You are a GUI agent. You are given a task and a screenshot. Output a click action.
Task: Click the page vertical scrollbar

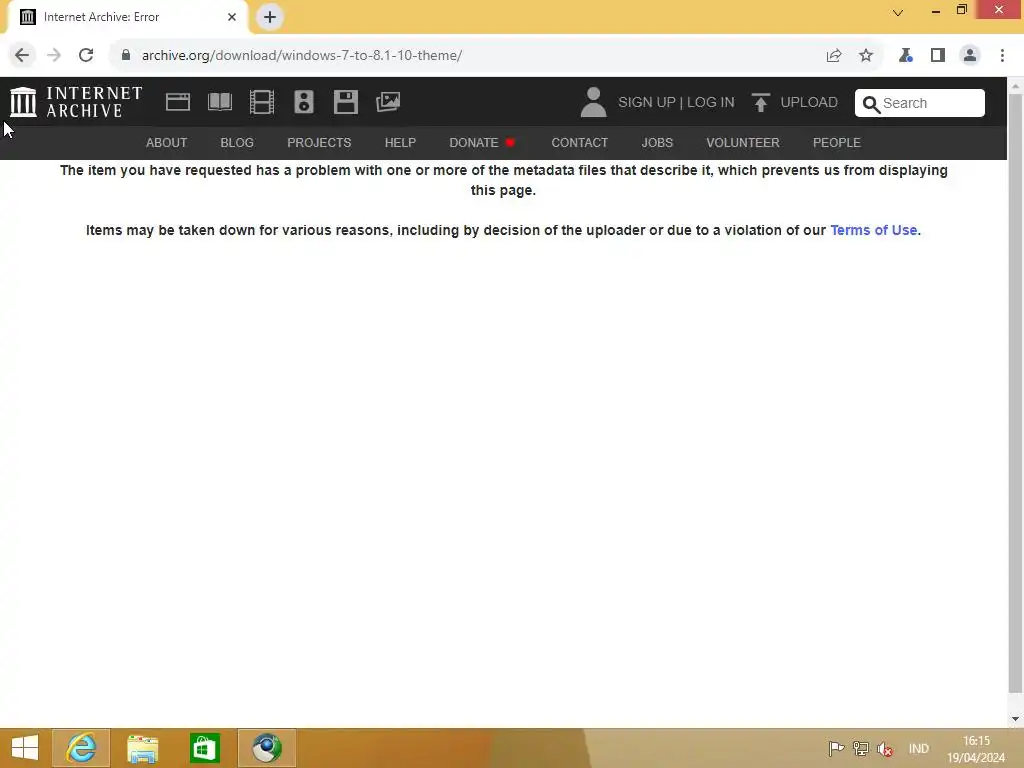1015,394
